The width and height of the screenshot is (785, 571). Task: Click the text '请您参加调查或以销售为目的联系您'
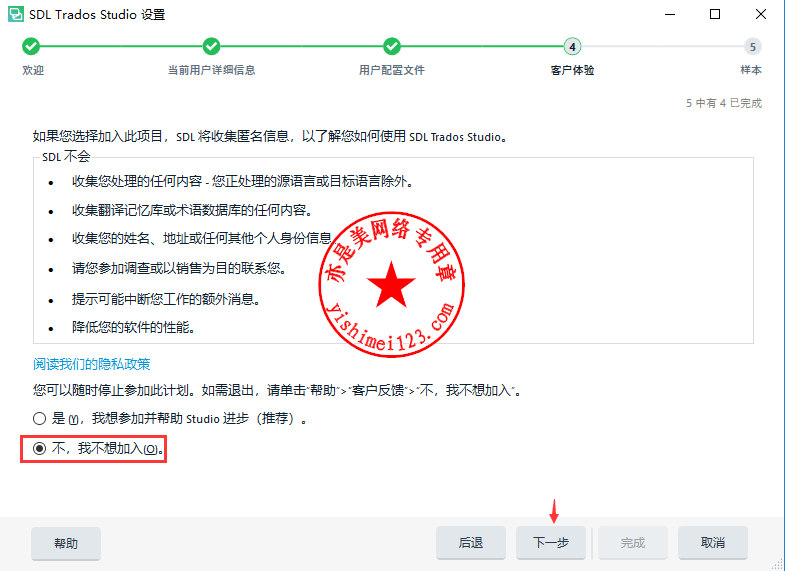pyautogui.click(x=179, y=268)
